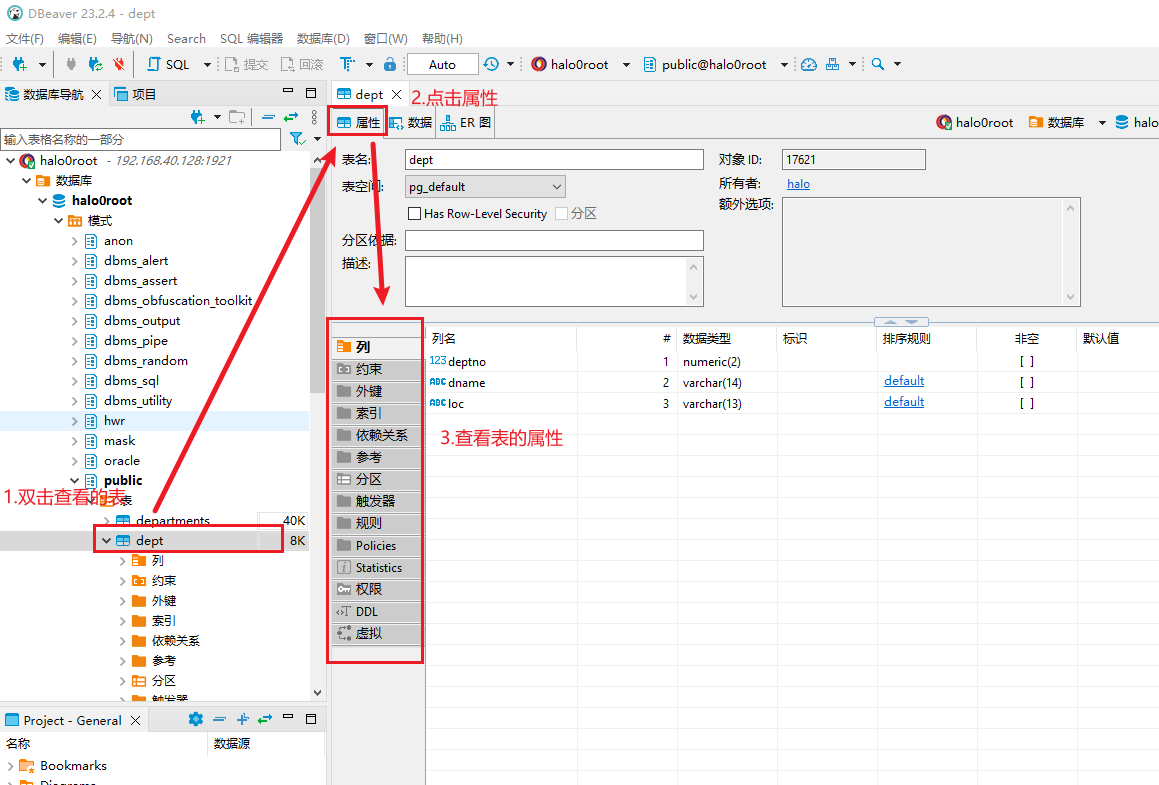Click default collation link for dname

click(x=904, y=381)
